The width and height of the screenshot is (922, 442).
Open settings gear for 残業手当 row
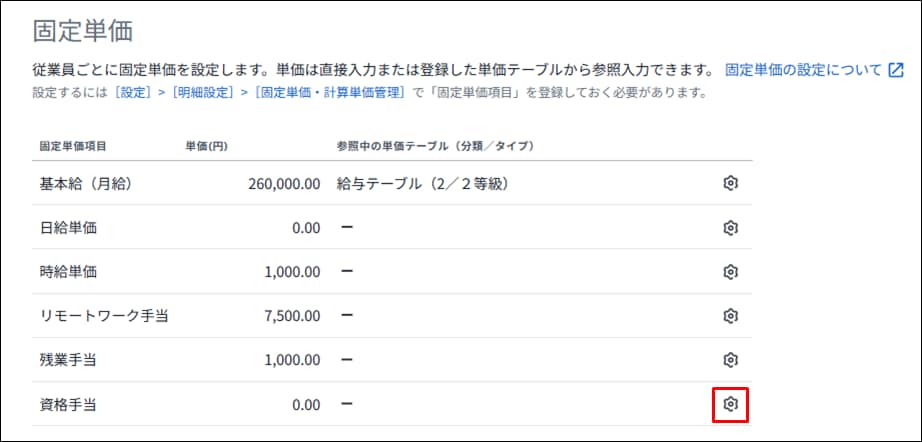[x=730, y=359]
